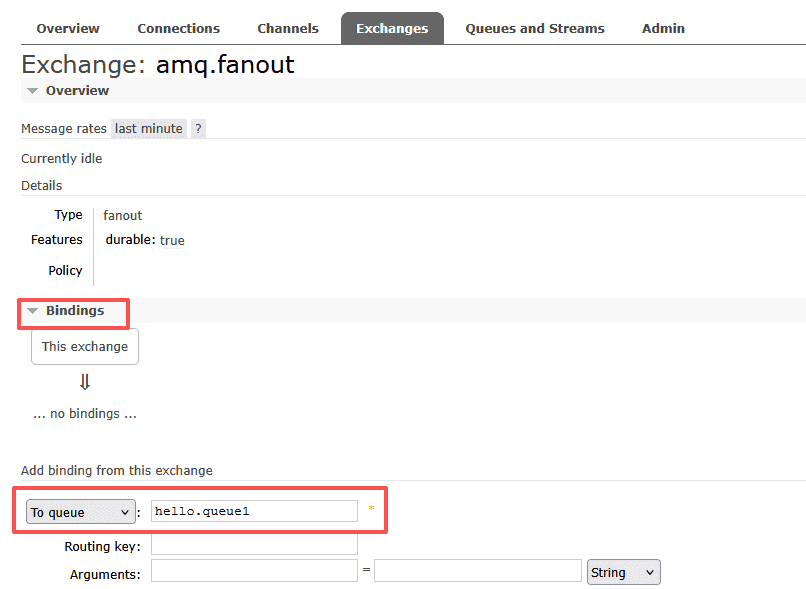Collapse the Bindings section triangle

pyautogui.click(x=33, y=311)
